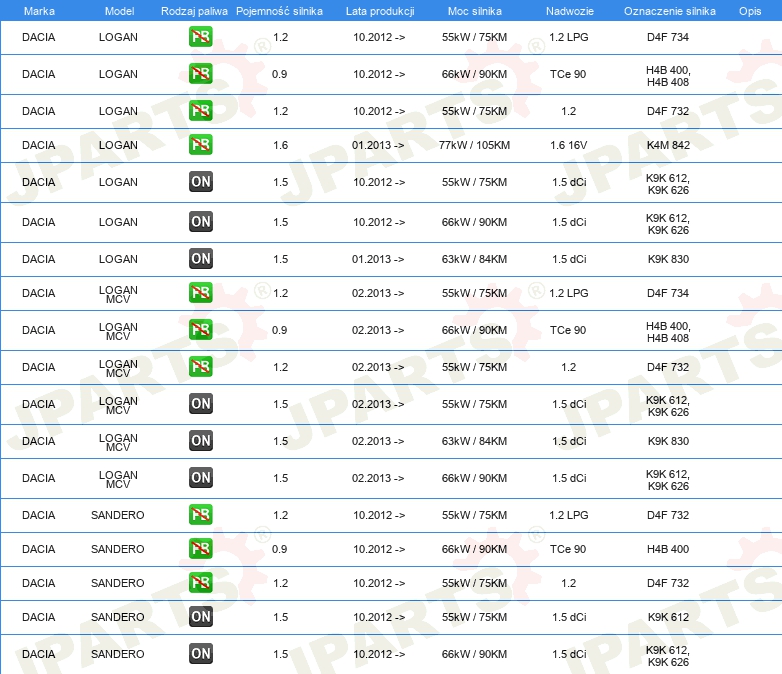The width and height of the screenshot is (782, 674).
Task: Click 1.2 LPG in the Logan 10.2012 row
Action: point(569,37)
